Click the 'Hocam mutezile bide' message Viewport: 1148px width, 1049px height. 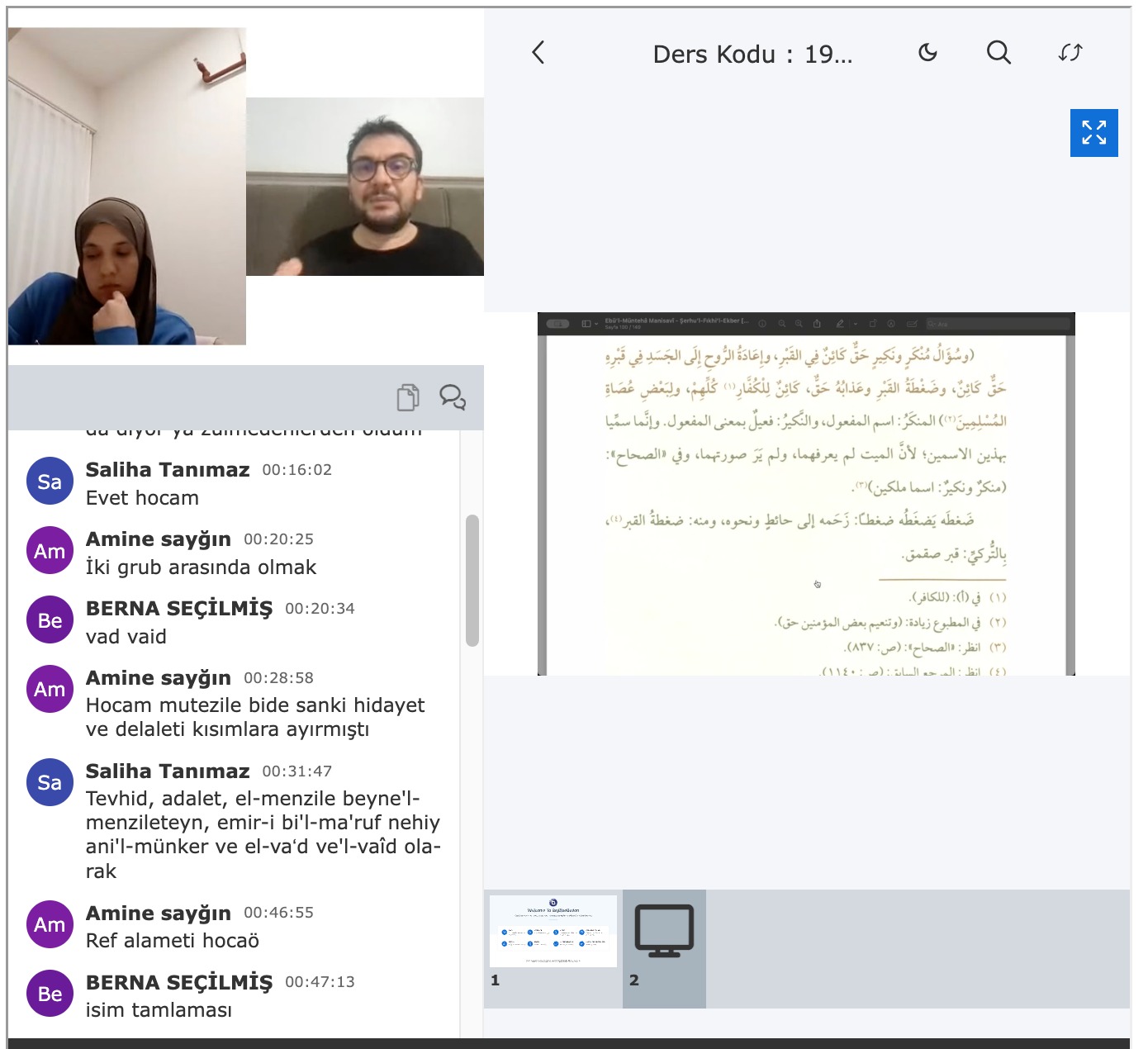tap(255, 717)
